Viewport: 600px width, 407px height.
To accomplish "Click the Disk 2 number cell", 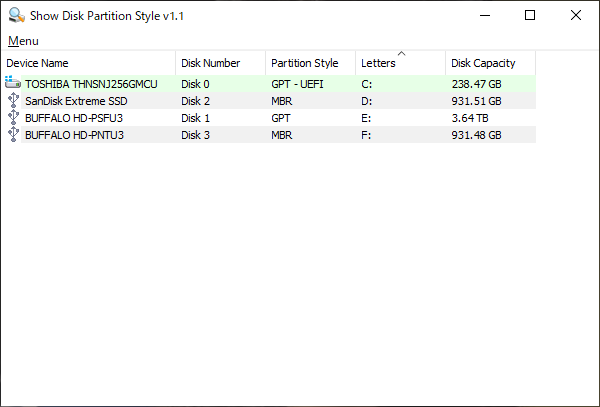I will click(x=196, y=101).
